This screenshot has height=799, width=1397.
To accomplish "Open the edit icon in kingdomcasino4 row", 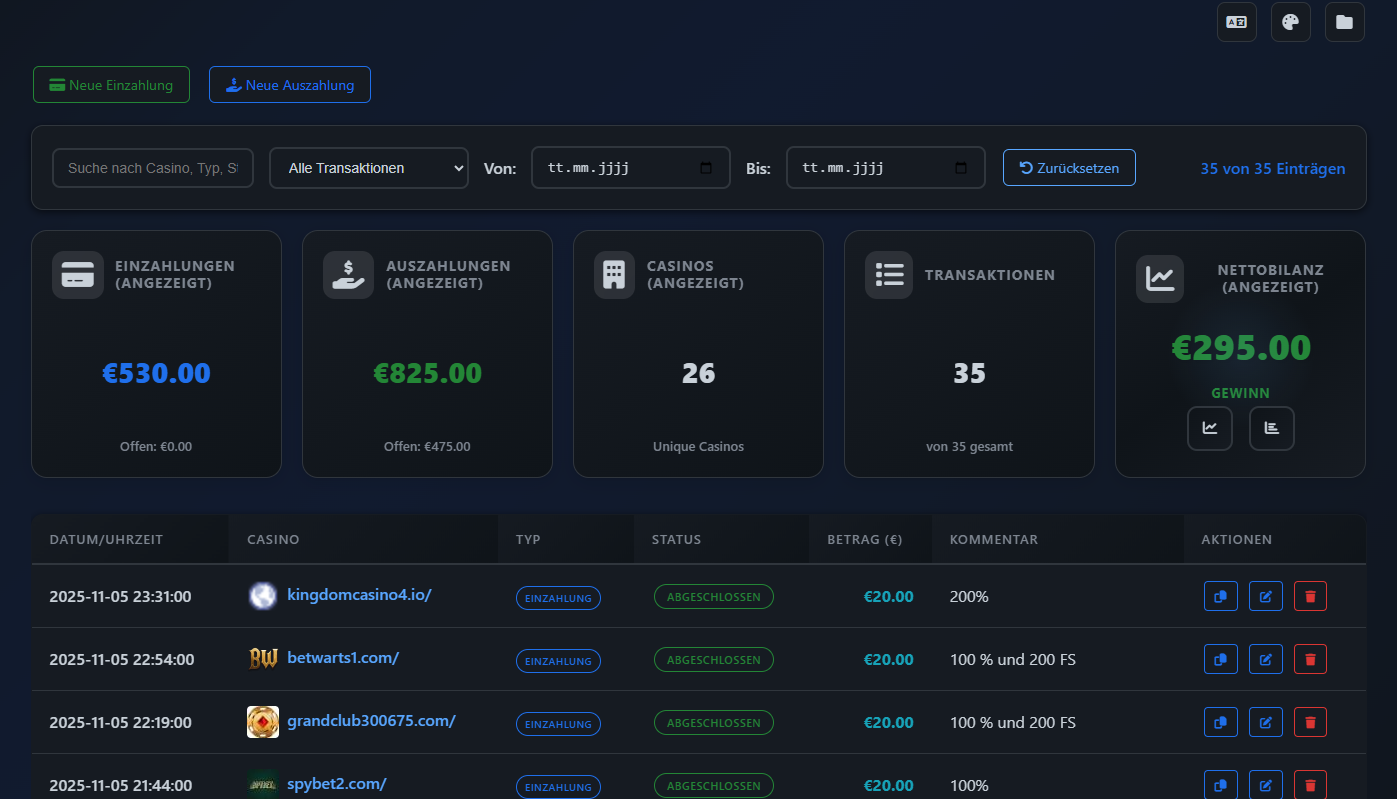I will (x=1266, y=596).
